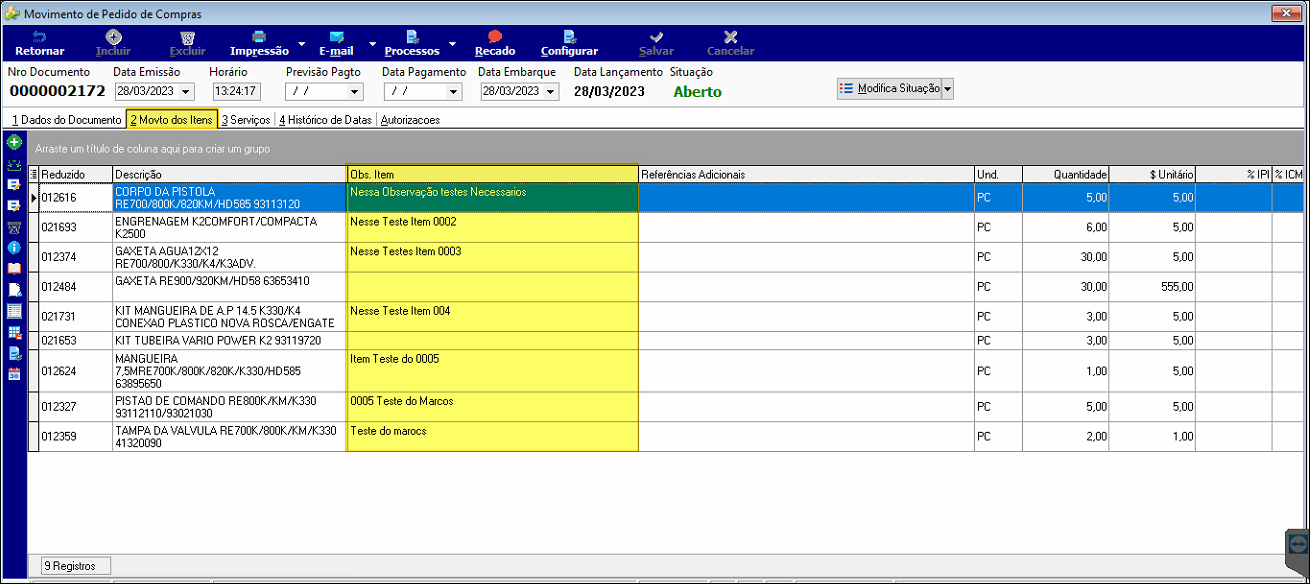Click the row indicator arrow for 012616

(33, 197)
